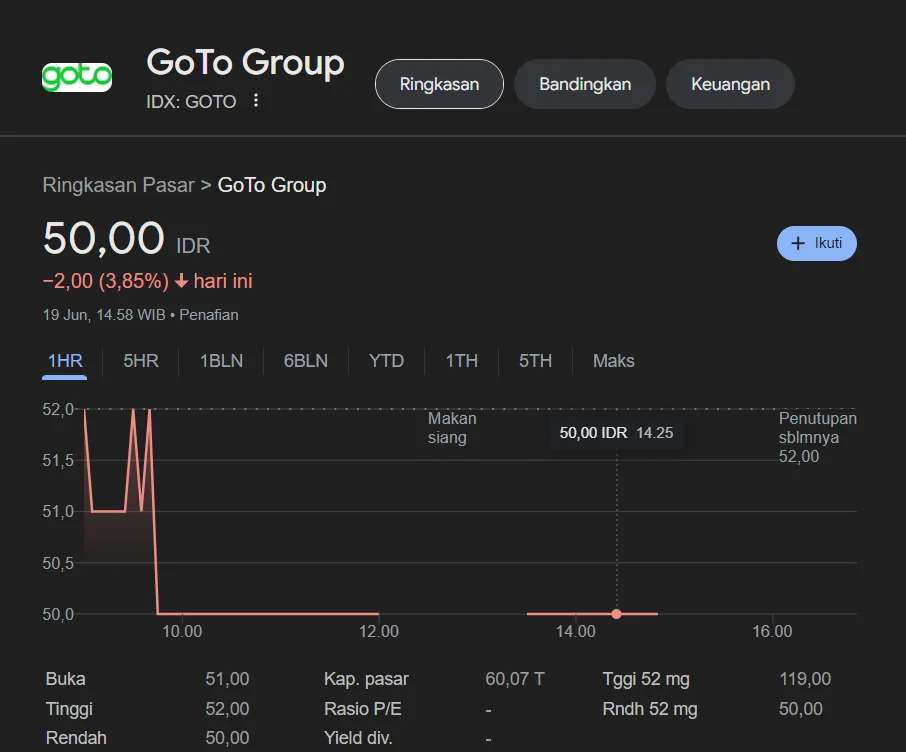906x752 pixels.
Task: Select the Maks chart range
Action: coord(614,361)
